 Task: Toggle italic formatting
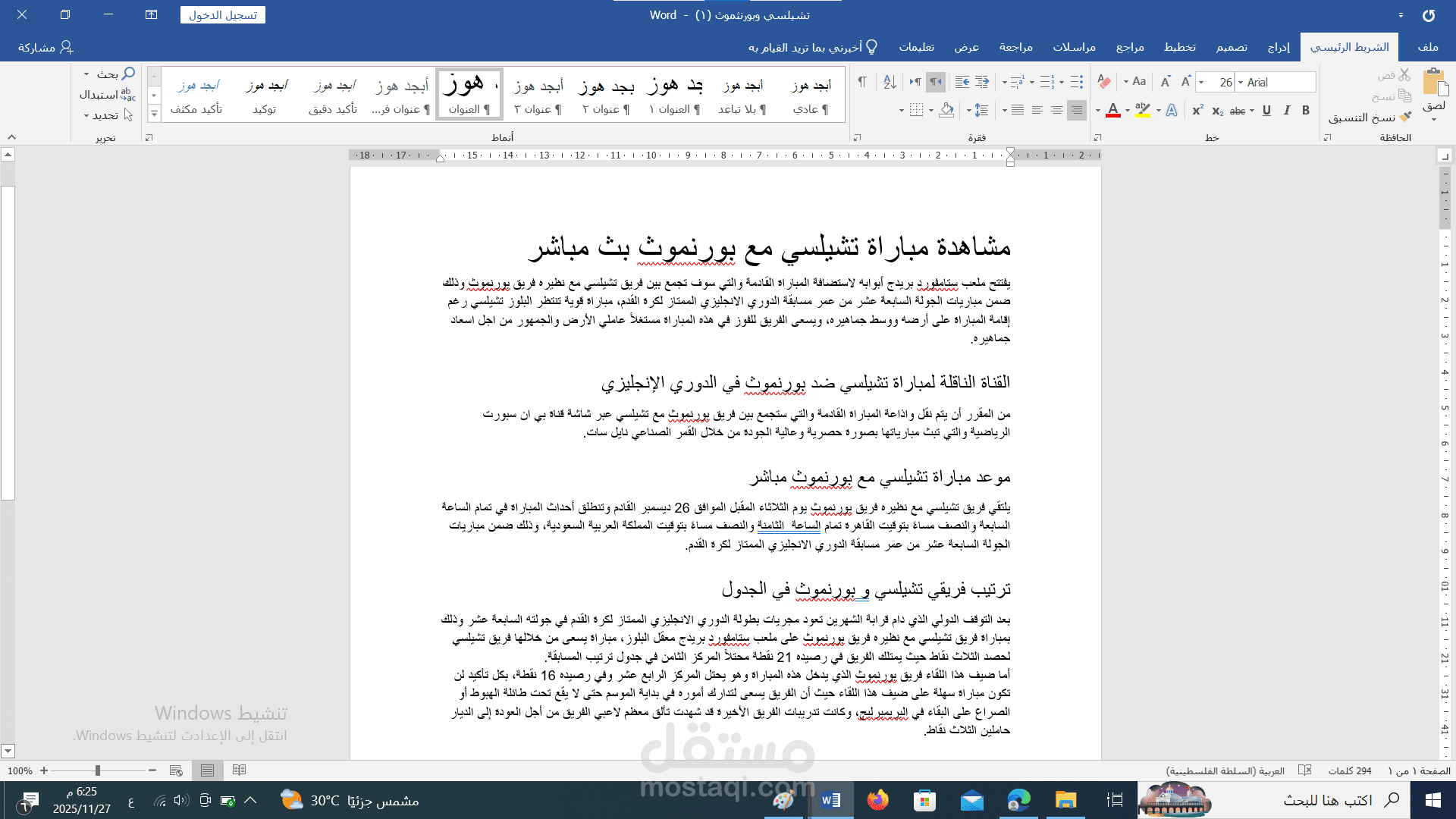(1287, 111)
